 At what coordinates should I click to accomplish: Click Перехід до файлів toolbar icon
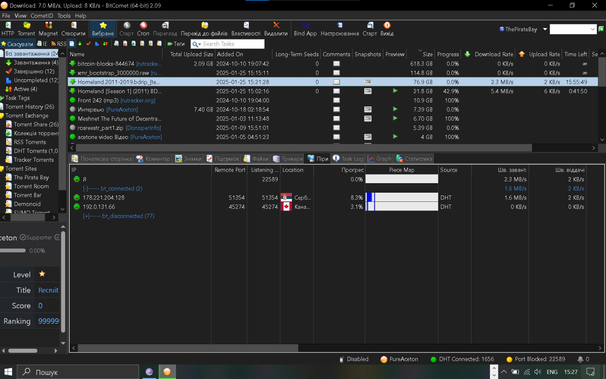204,29
